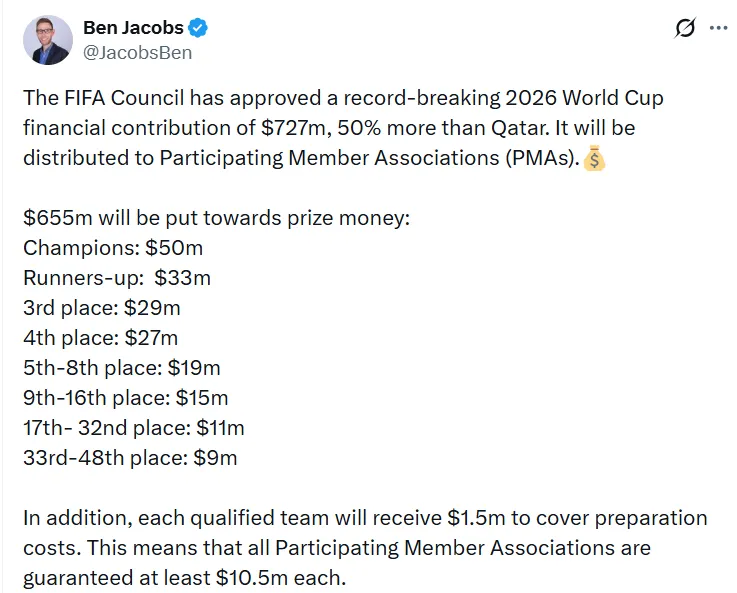Click the "$655m will be put towards prize money" line
The image size is (737, 593).
tap(216, 218)
